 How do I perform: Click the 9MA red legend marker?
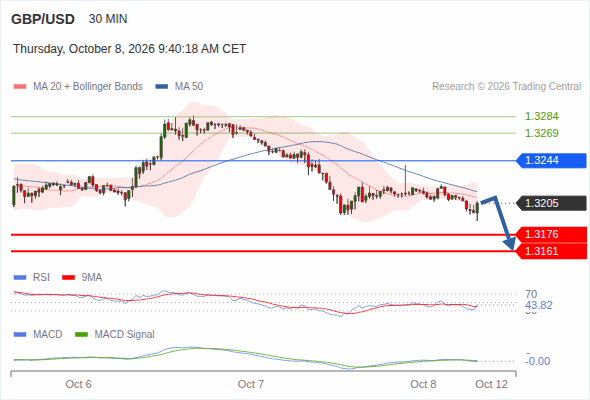point(68,278)
